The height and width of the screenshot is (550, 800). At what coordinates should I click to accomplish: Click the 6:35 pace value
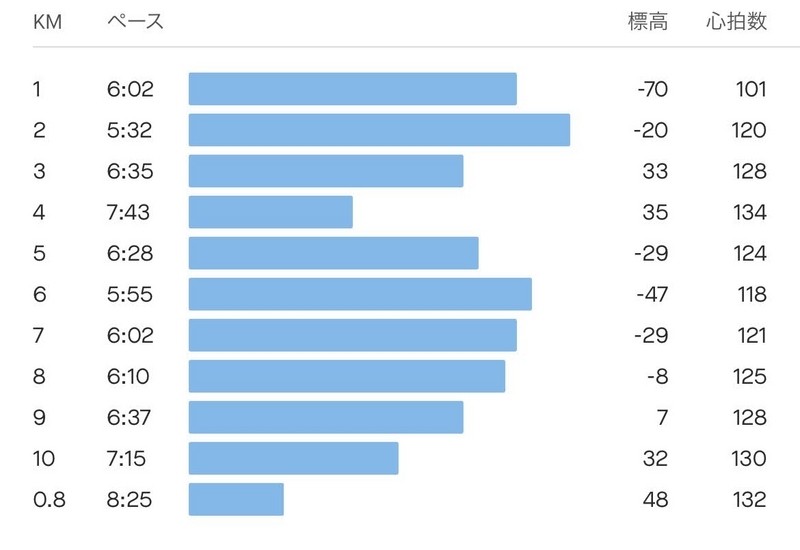[x=130, y=171]
